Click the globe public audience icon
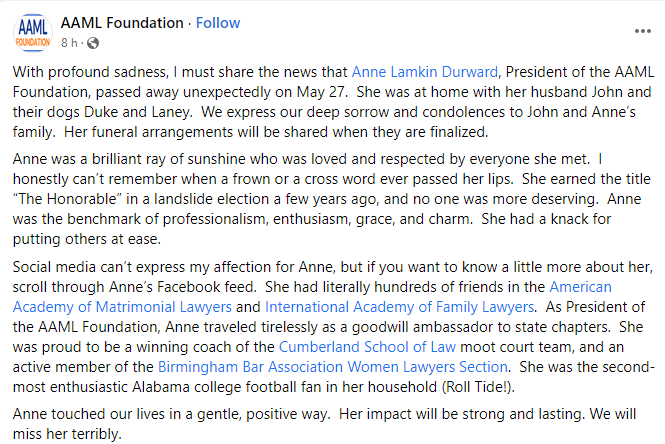The image size is (665, 444). [93, 42]
